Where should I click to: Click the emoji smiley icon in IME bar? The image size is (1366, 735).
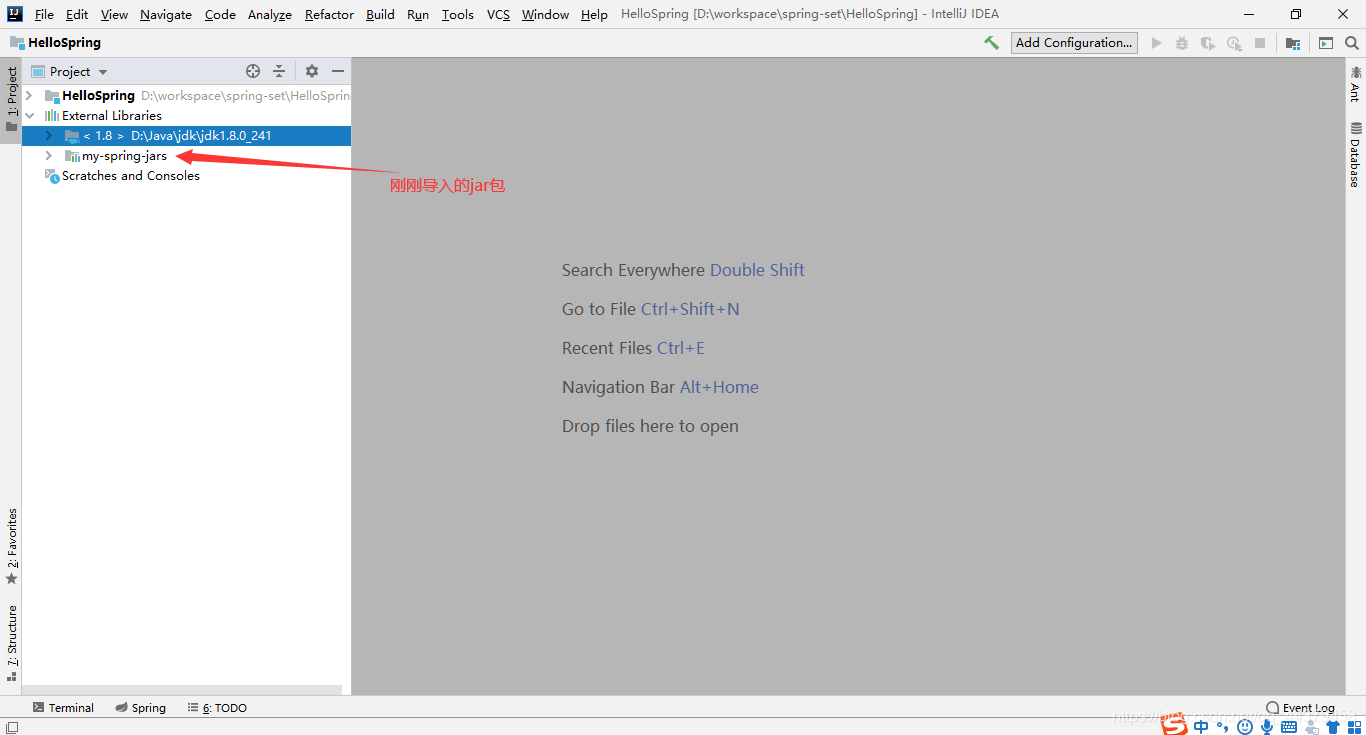pos(1245,726)
